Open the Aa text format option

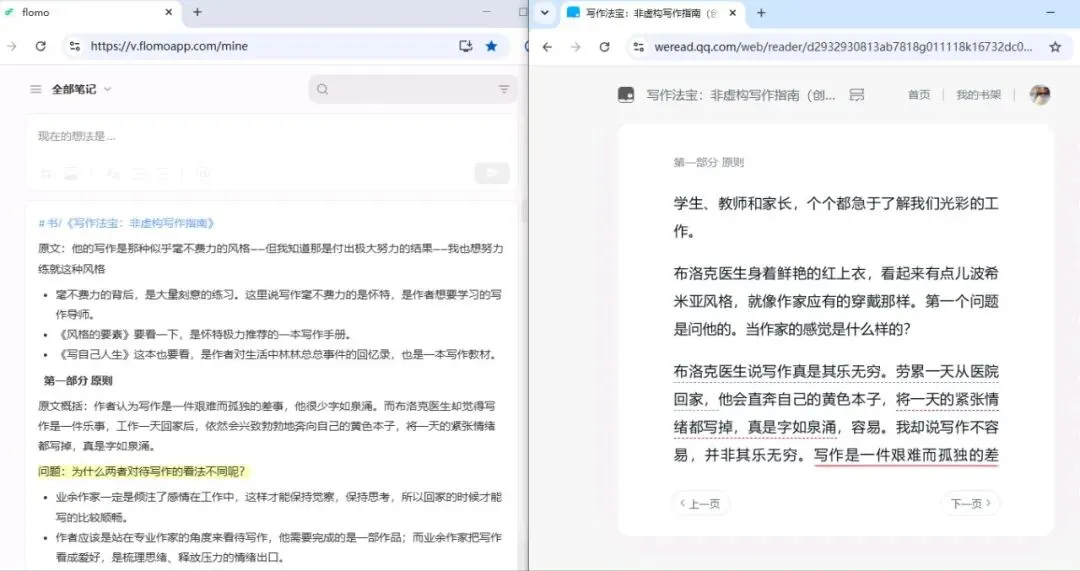coord(113,174)
